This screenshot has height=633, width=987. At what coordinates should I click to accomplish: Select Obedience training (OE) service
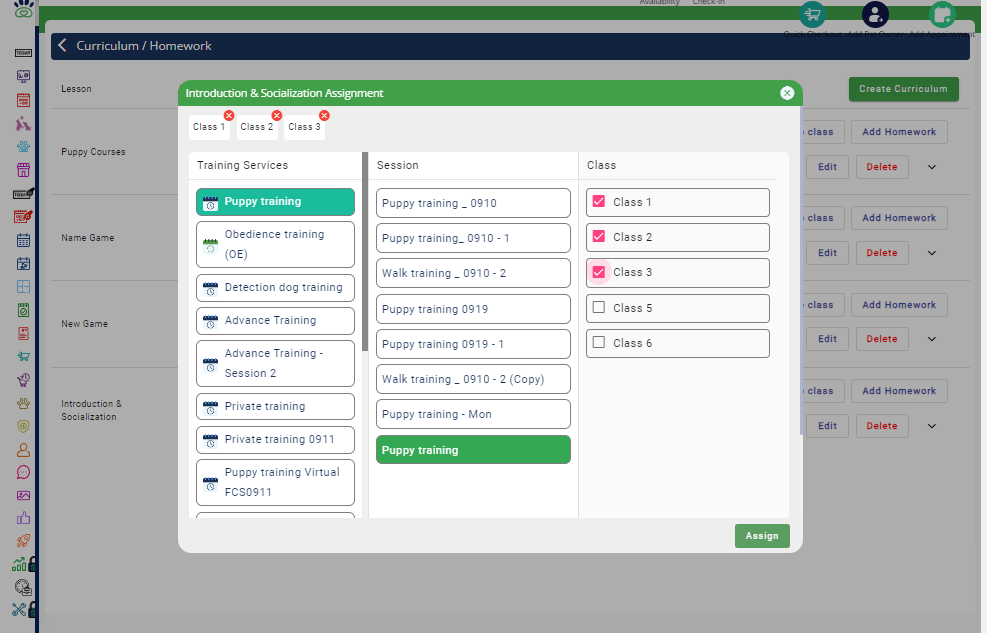click(x=275, y=244)
